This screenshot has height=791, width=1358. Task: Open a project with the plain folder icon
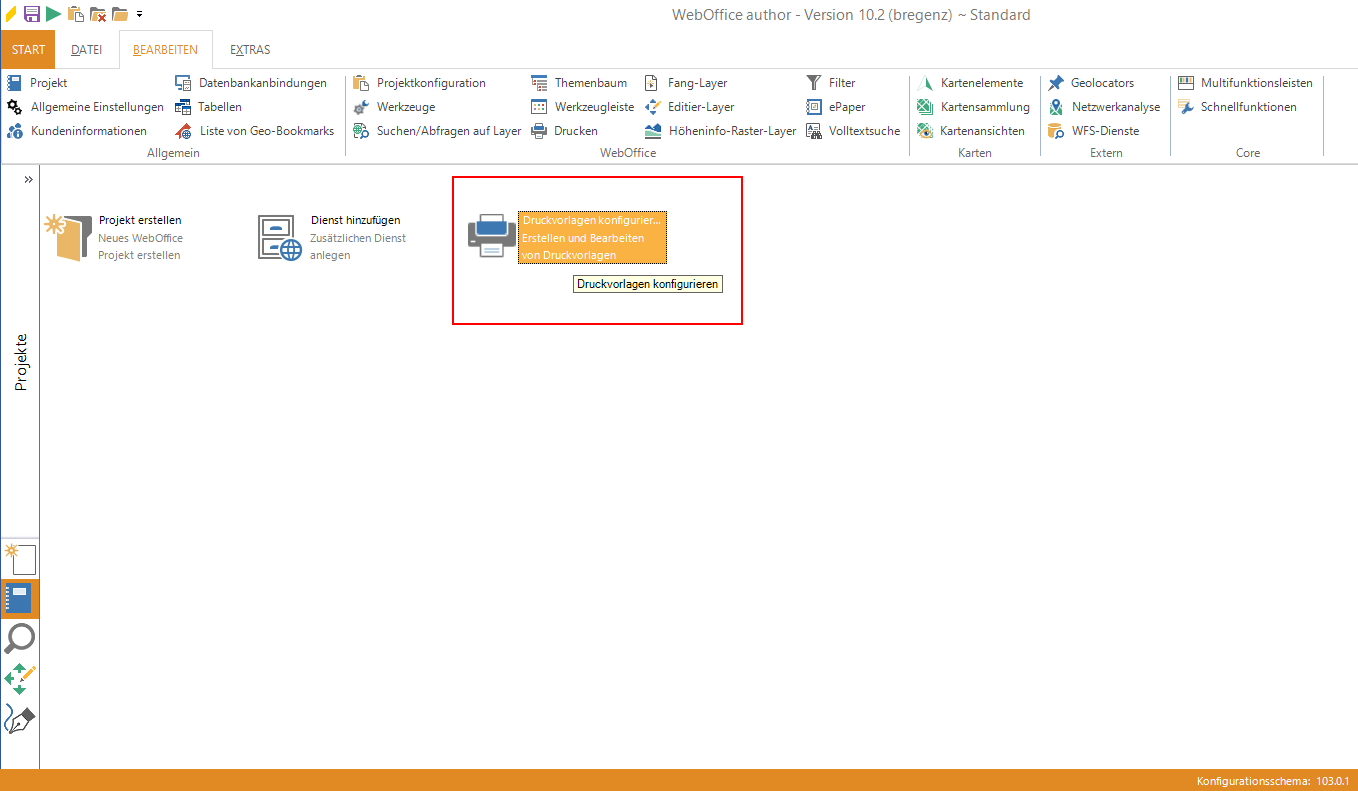pos(120,14)
